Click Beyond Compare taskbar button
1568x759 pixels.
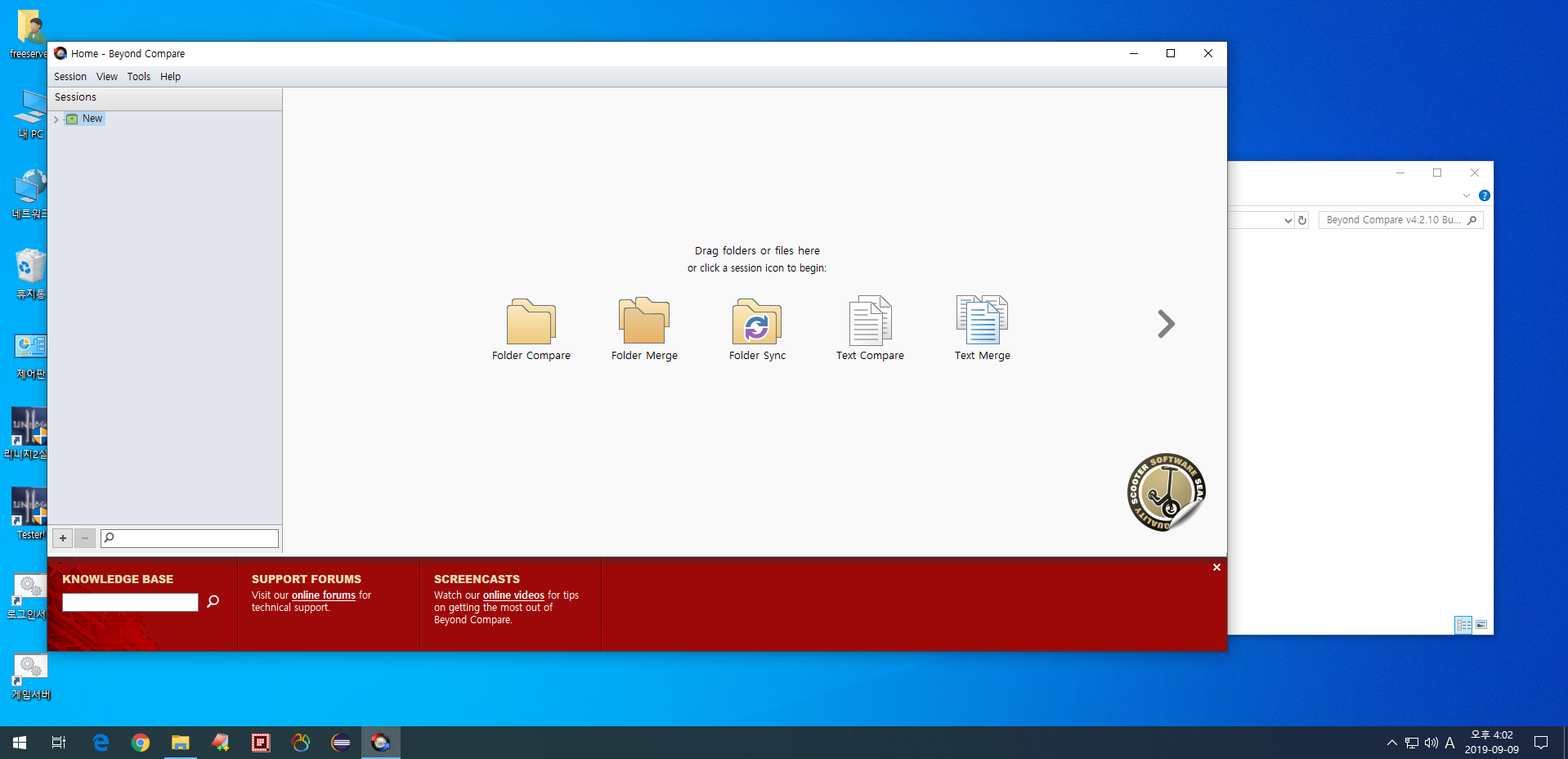coord(381,743)
